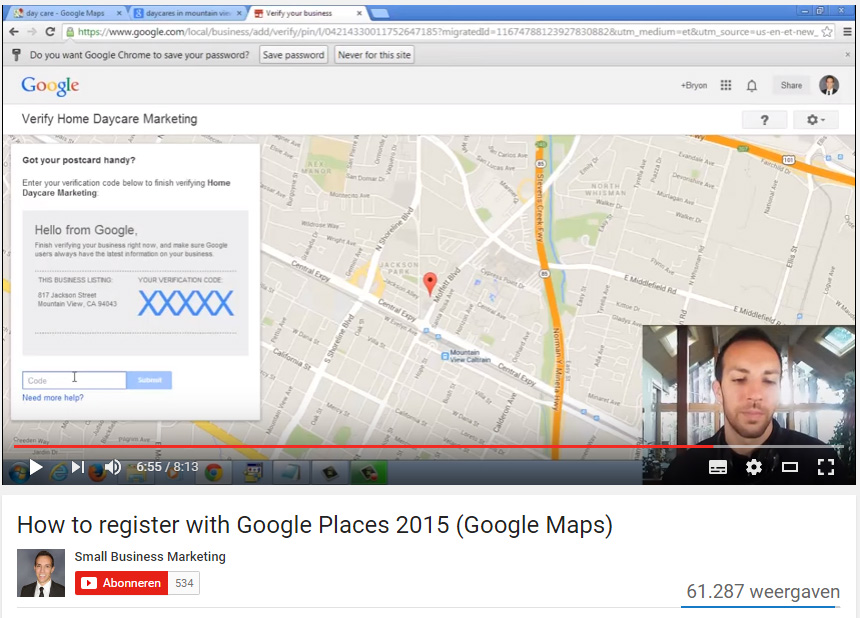Open help question mark button
860x618 pixels.
point(764,120)
